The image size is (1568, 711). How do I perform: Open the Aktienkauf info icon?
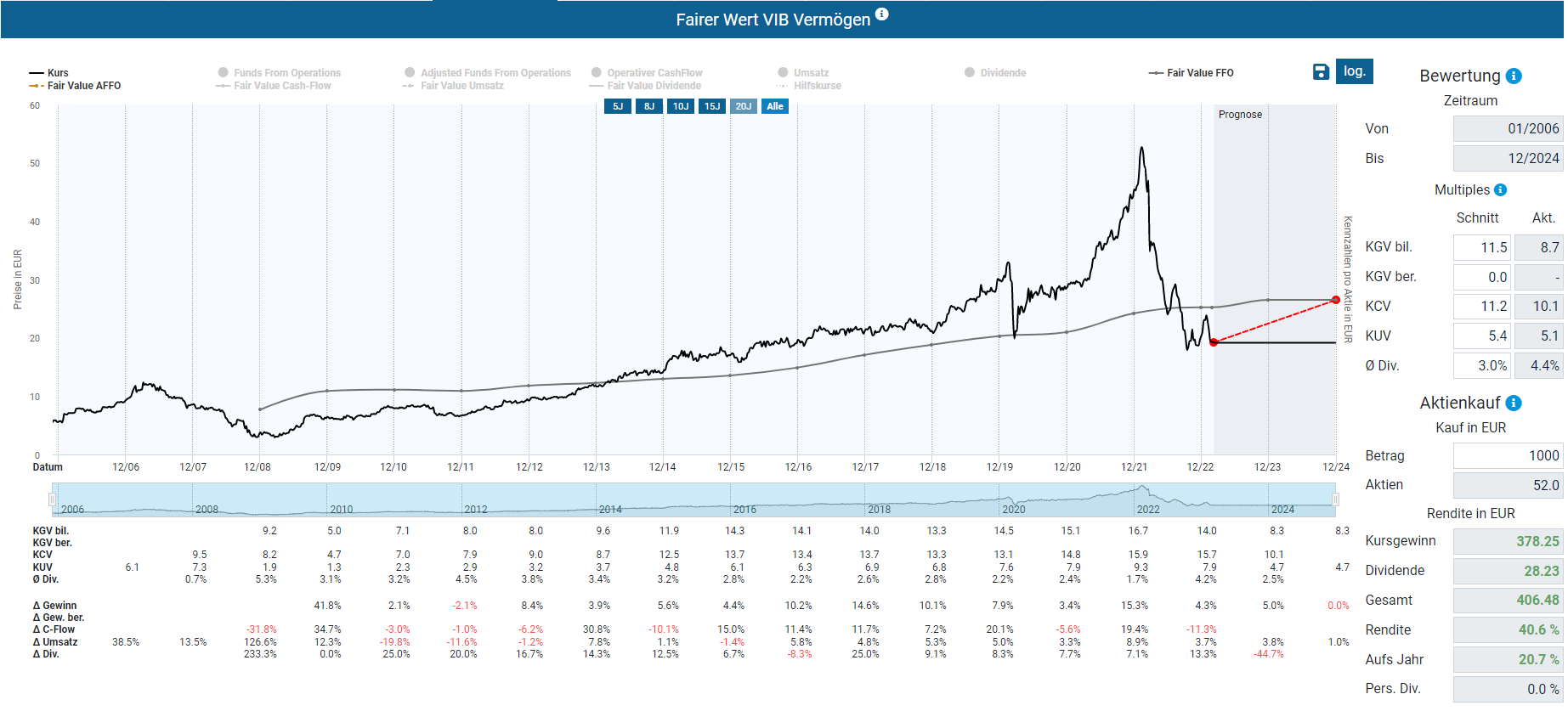[1514, 403]
